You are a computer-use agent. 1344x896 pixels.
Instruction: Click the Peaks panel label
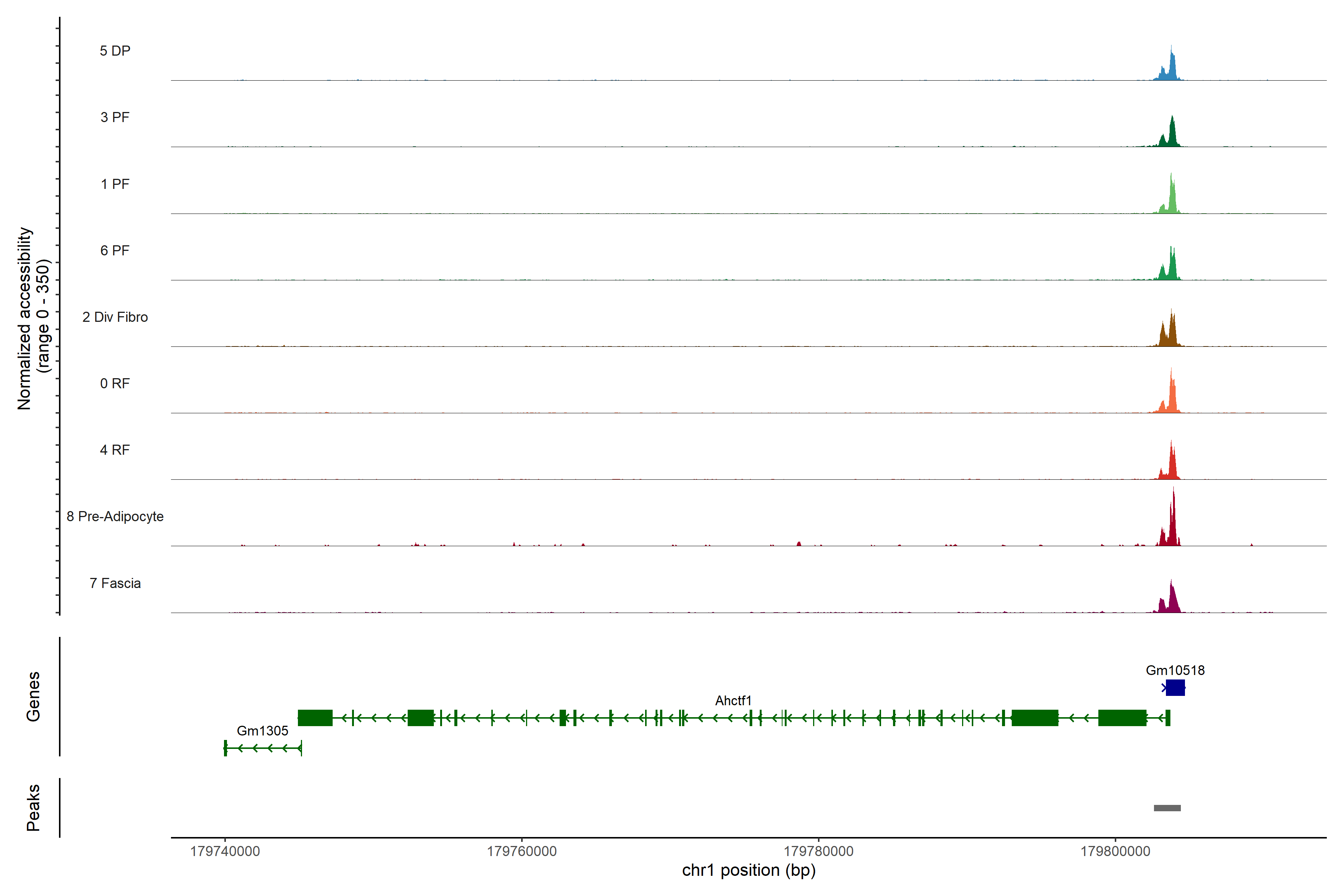[x=33, y=808]
